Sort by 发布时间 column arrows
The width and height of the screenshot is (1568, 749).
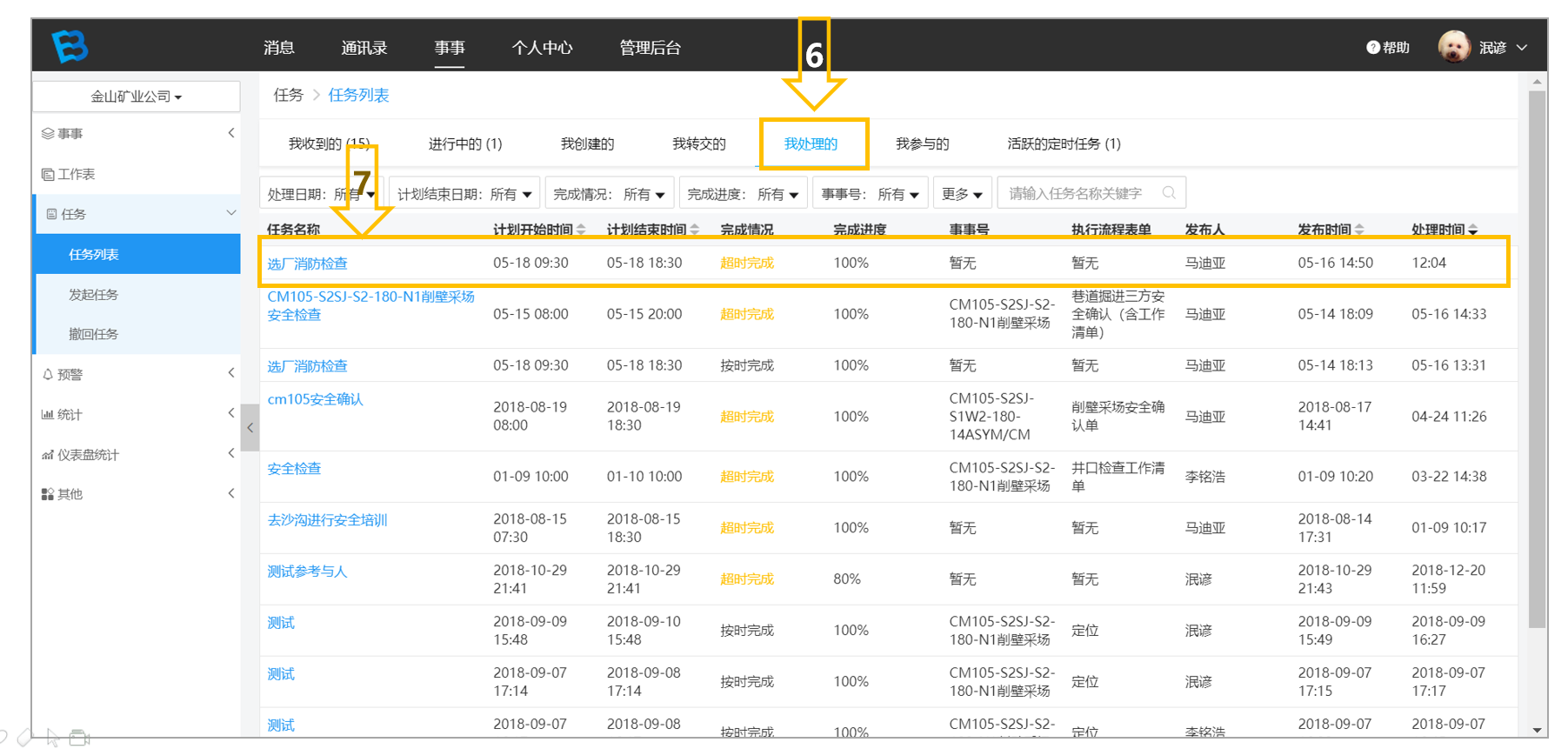1359,230
